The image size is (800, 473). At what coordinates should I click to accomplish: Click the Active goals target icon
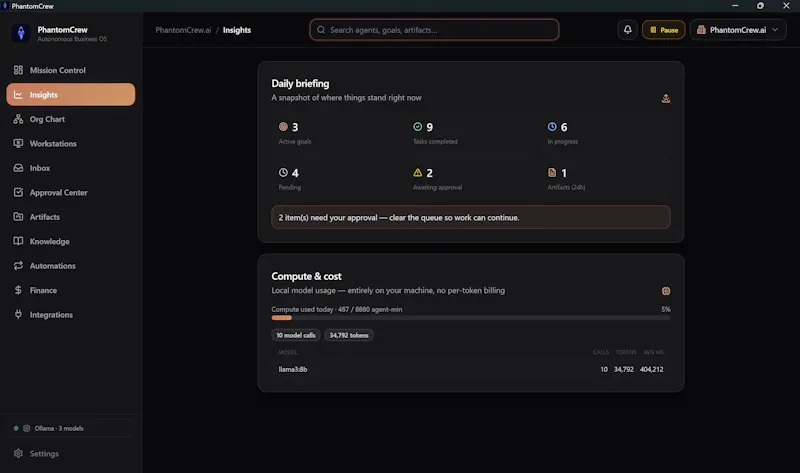click(x=283, y=127)
